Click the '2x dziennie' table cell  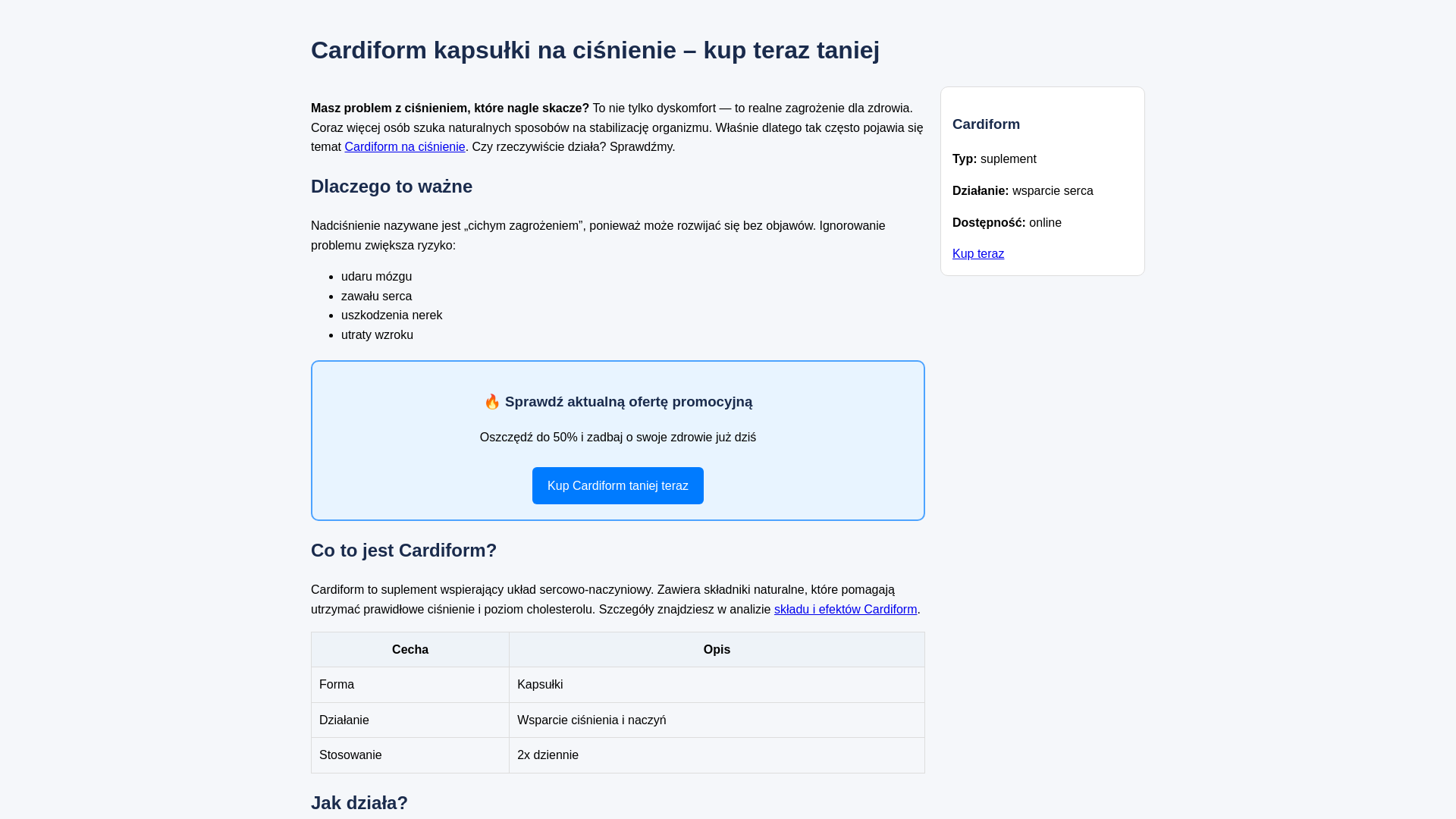[717, 755]
